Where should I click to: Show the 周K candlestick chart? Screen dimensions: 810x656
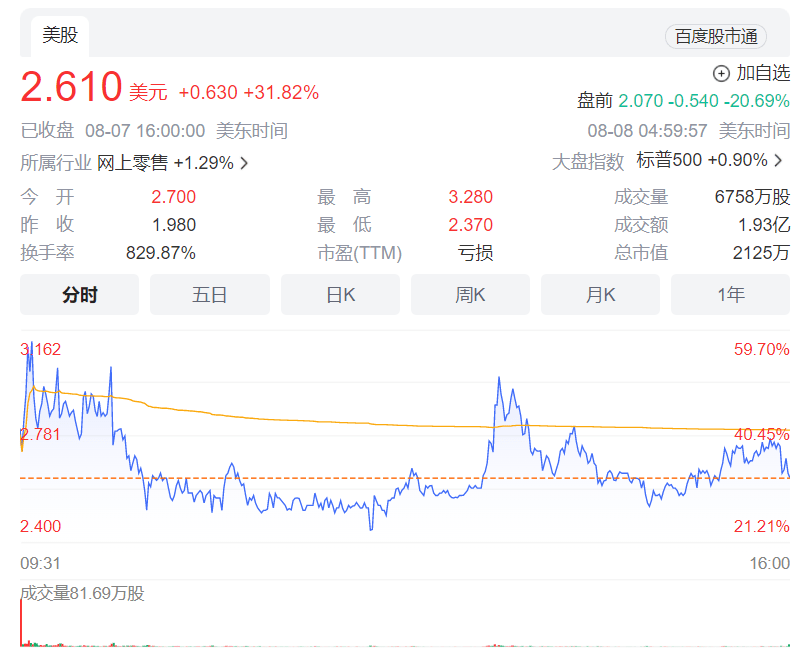(x=470, y=295)
